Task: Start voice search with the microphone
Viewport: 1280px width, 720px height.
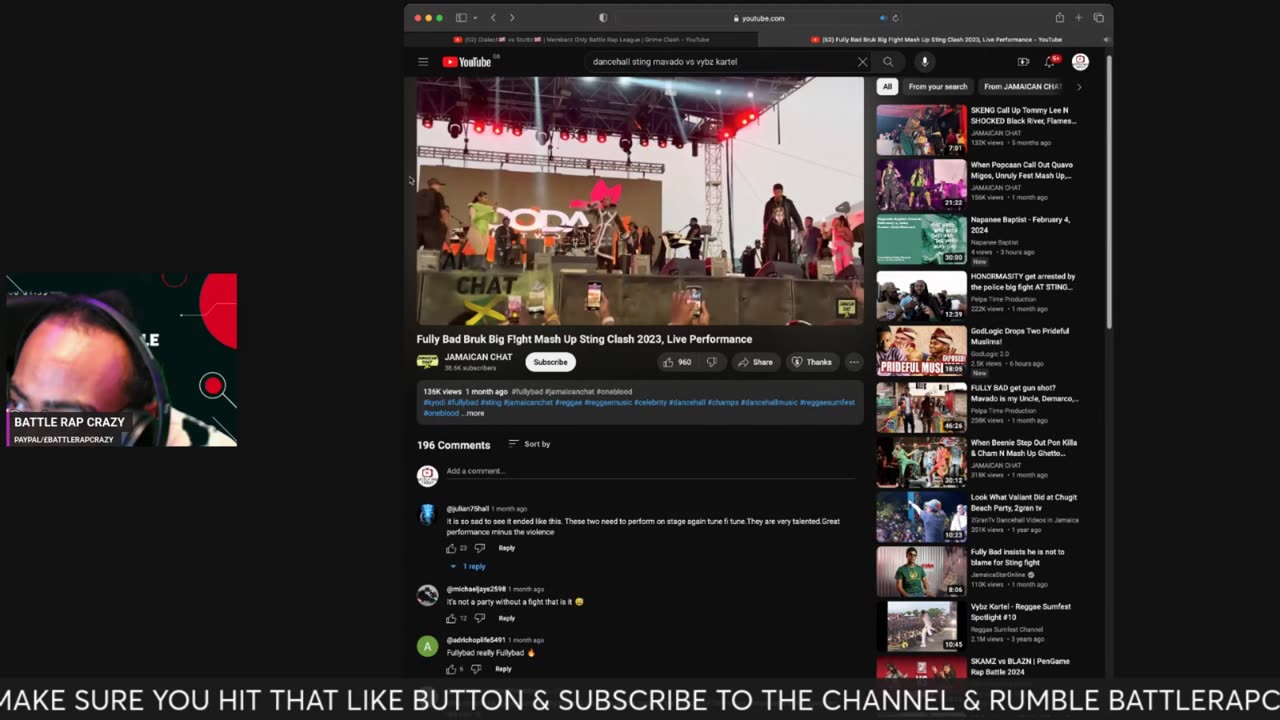Action: click(924, 62)
